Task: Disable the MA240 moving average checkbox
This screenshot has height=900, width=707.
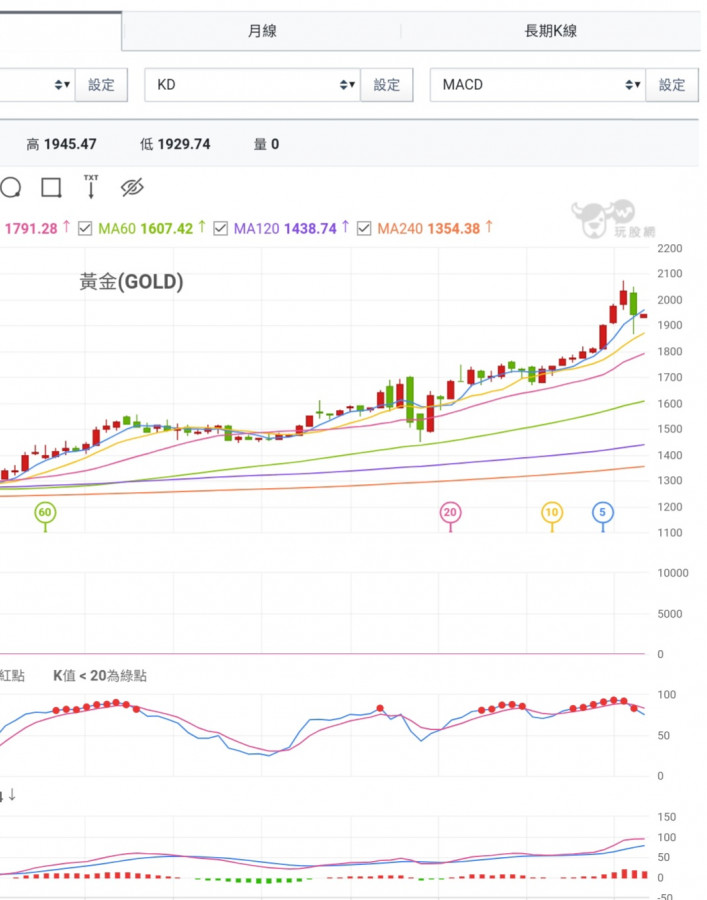Action: coord(364,229)
